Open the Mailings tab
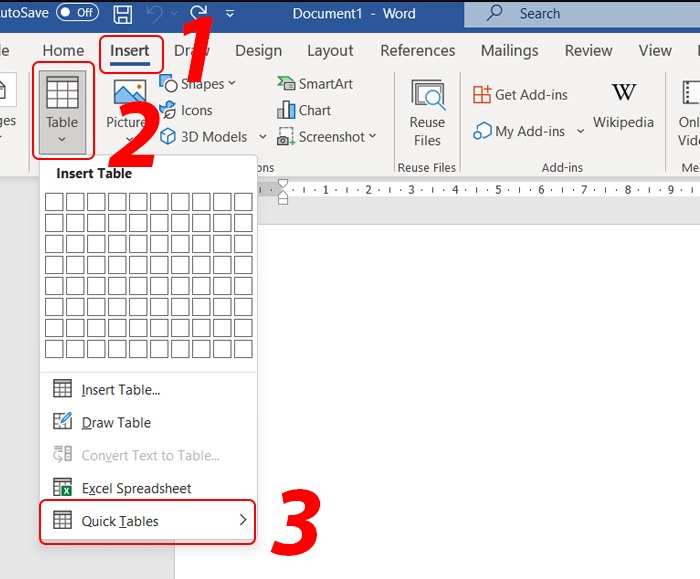700x579 pixels. 509,51
